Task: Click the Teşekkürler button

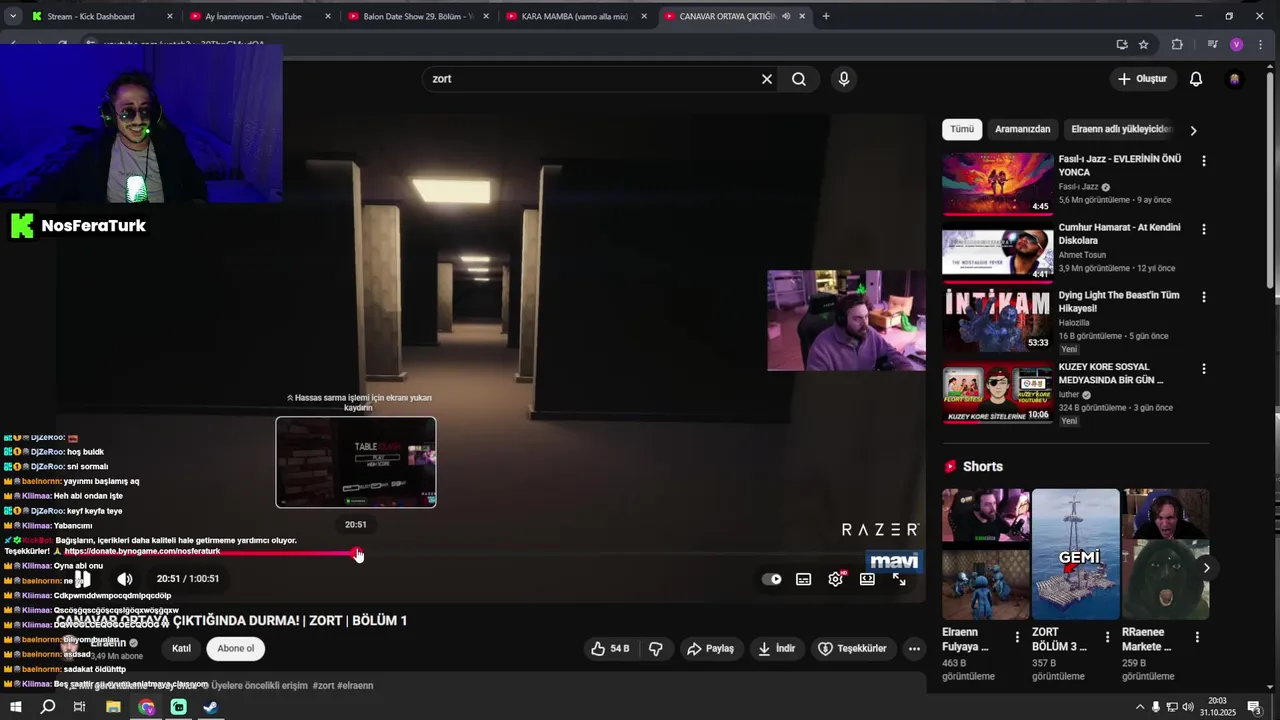Action: click(852, 648)
